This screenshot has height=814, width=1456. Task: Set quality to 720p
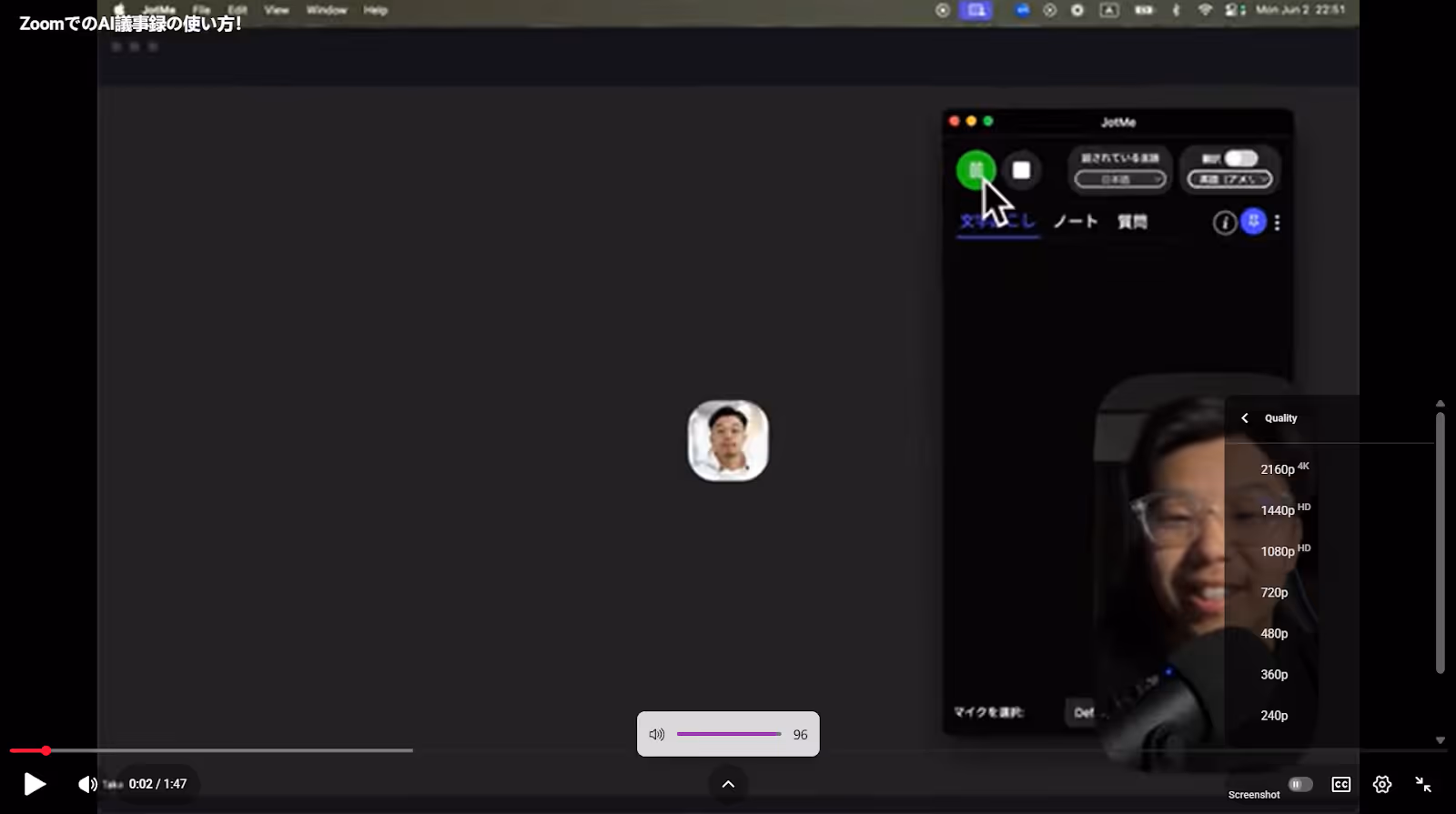coord(1274,592)
